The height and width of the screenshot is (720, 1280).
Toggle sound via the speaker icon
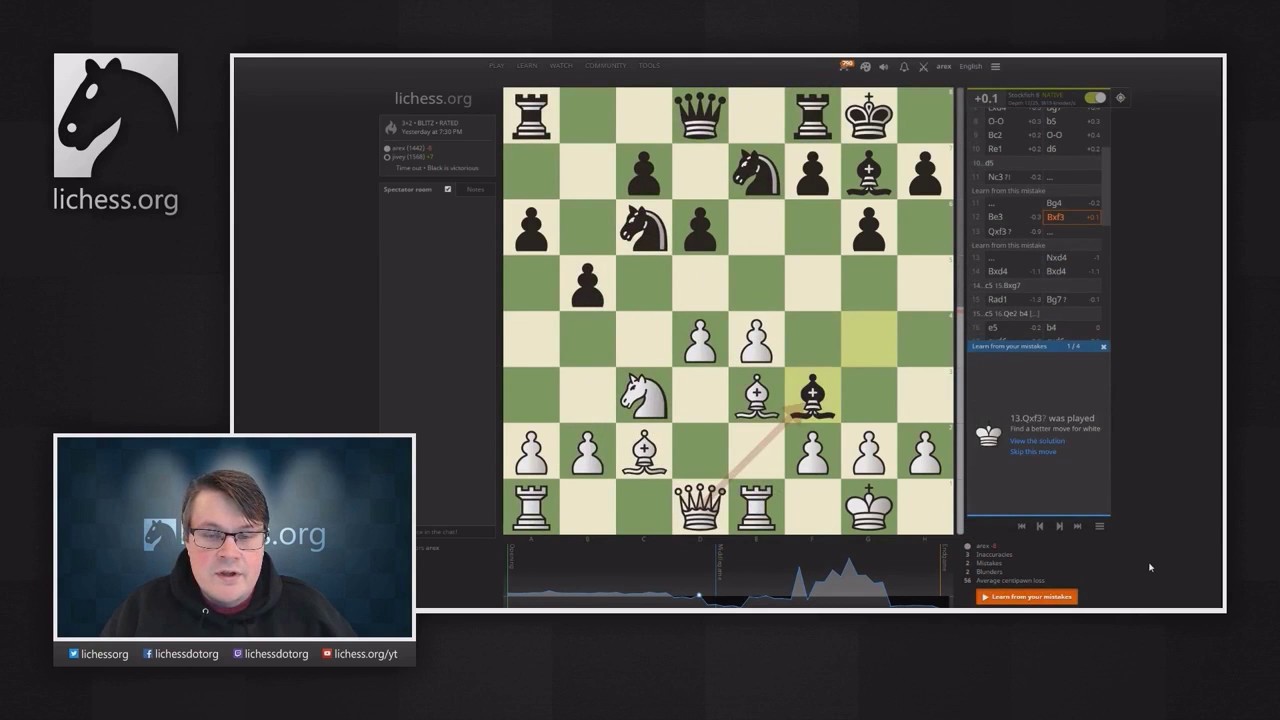(x=884, y=67)
